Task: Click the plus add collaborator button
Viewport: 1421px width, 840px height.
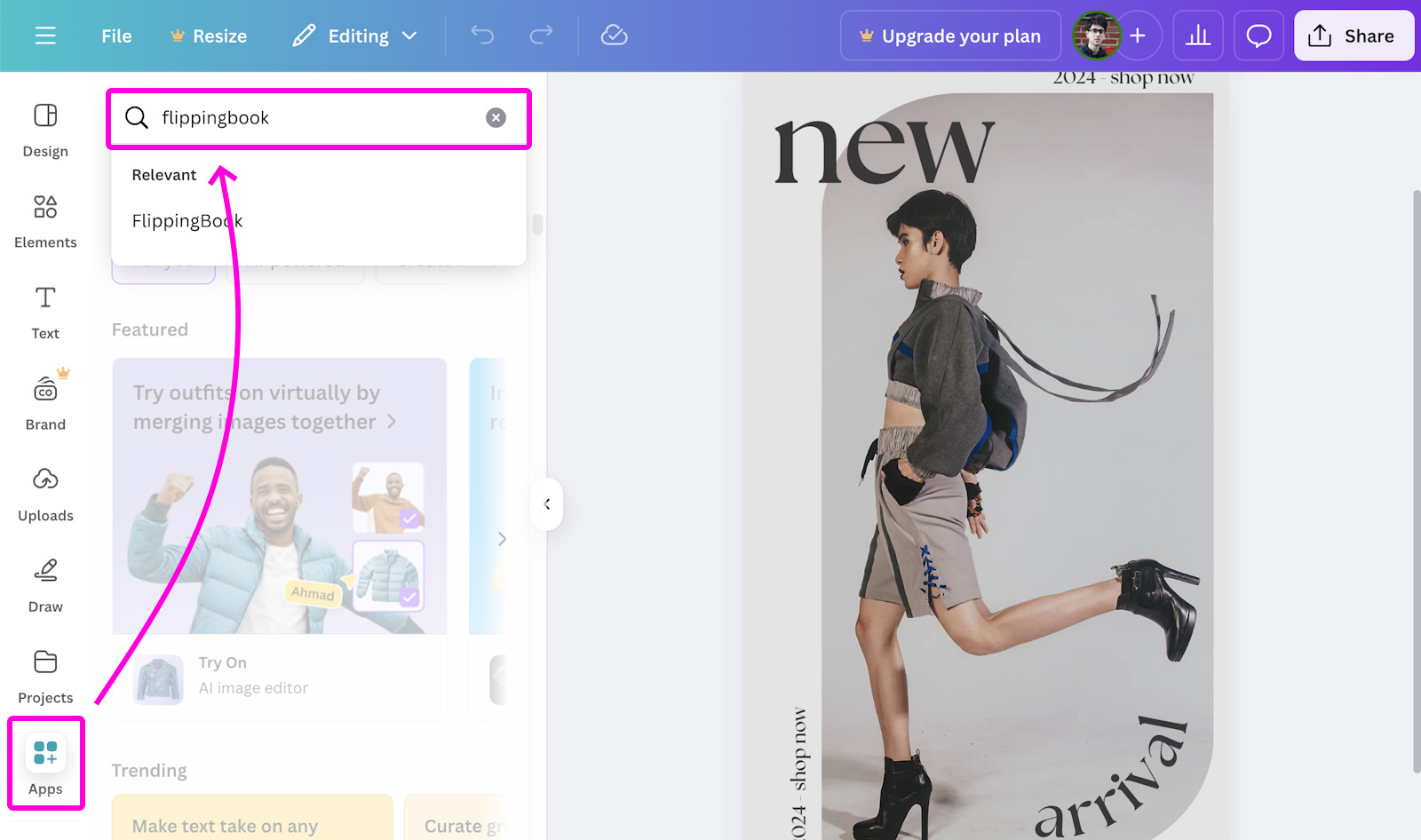Action: point(1138,36)
